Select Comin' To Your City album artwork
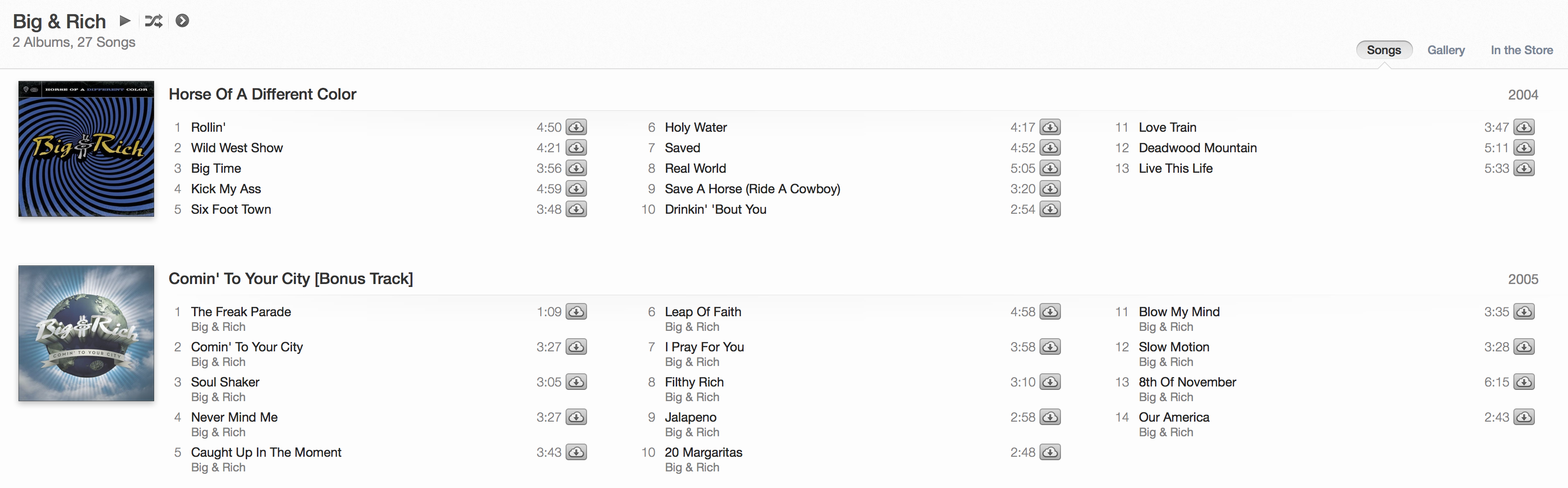This screenshot has width=1568, height=488. coord(86,333)
